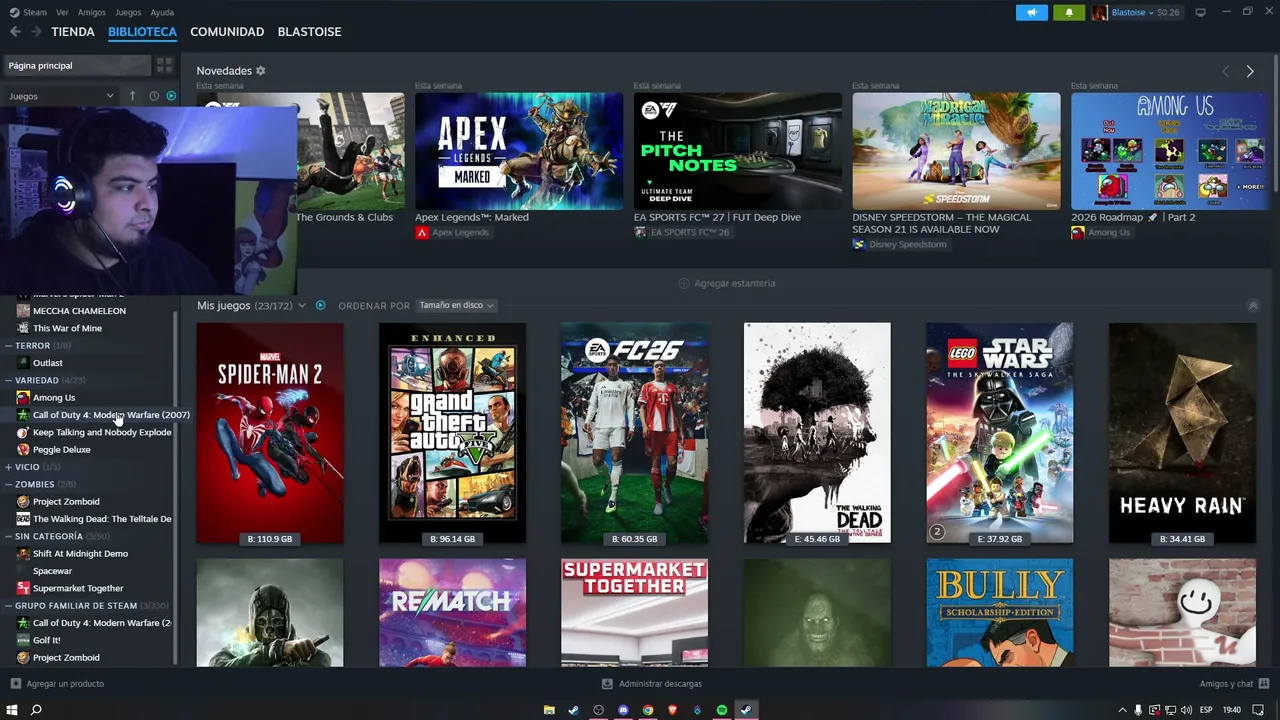Select LEGO Star Wars Skywalker Saga cover
1280x720 pixels.
coord(1000,433)
